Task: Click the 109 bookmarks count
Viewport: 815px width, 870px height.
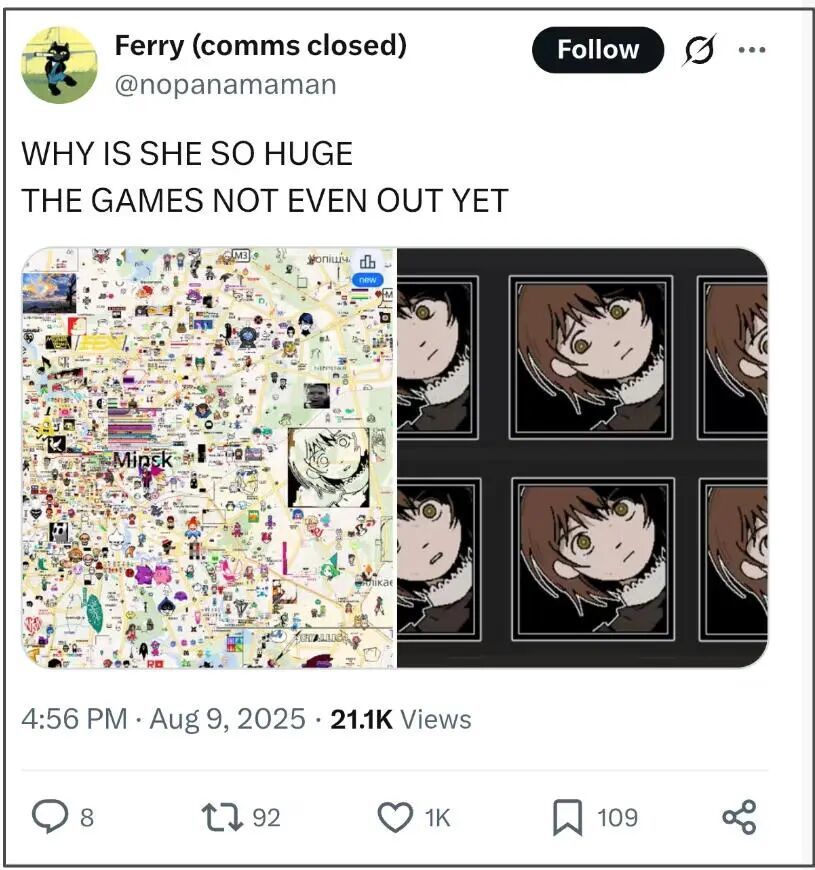Action: click(617, 817)
